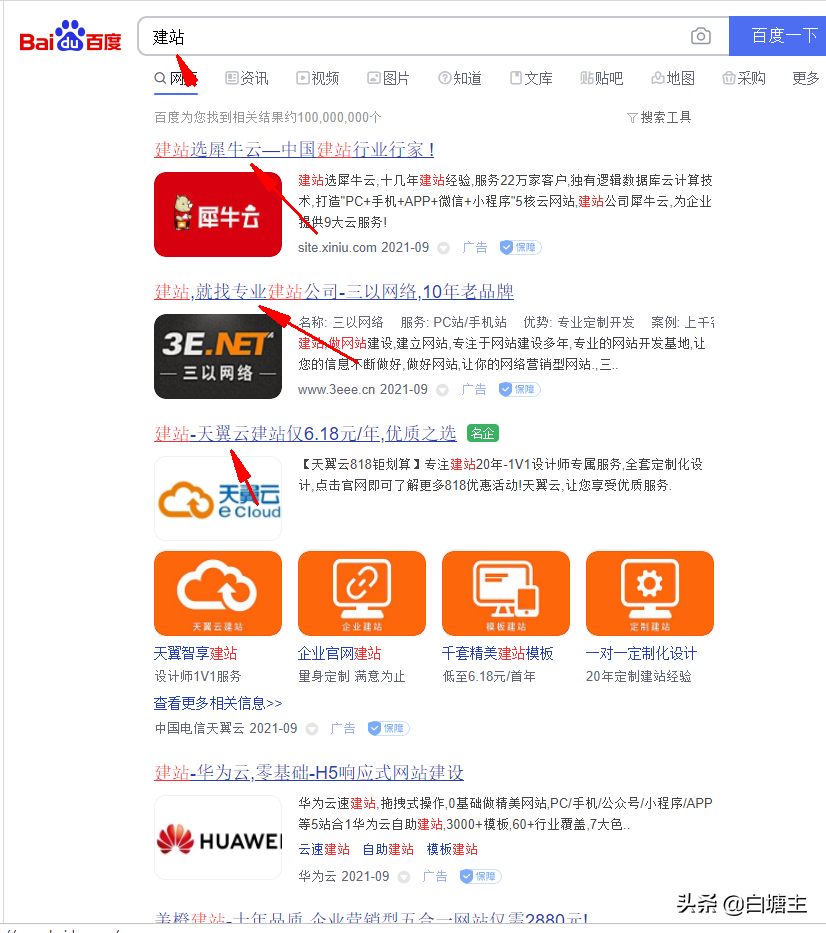Open the 一对一定制化设计 link
Image resolution: width=826 pixels, height=933 pixels.
(x=642, y=653)
